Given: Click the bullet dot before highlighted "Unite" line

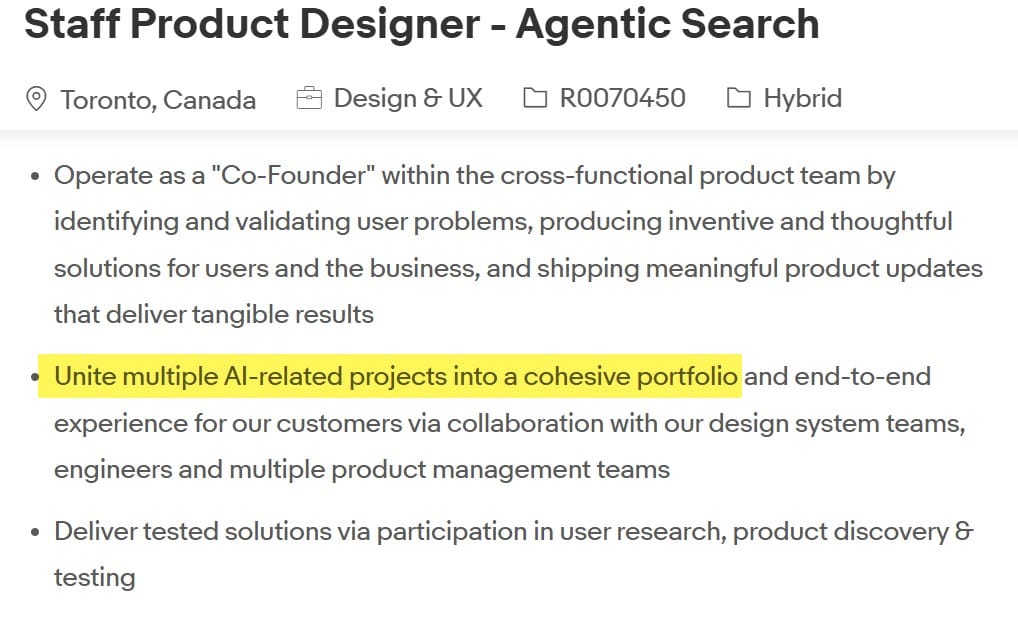Looking at the screenshot, I should coord(35,377).
